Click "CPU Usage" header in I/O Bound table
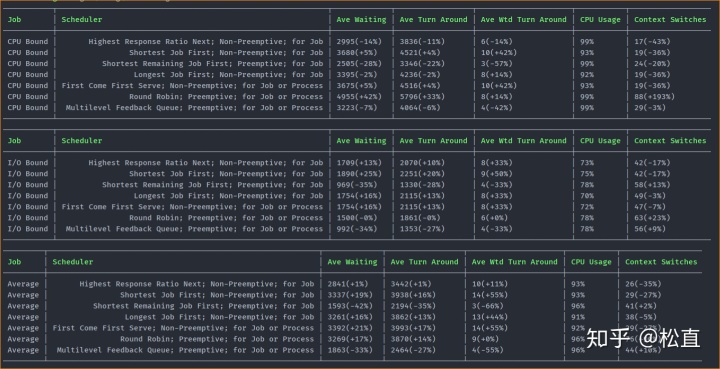720x369 pixels. (x=600, y=141)
